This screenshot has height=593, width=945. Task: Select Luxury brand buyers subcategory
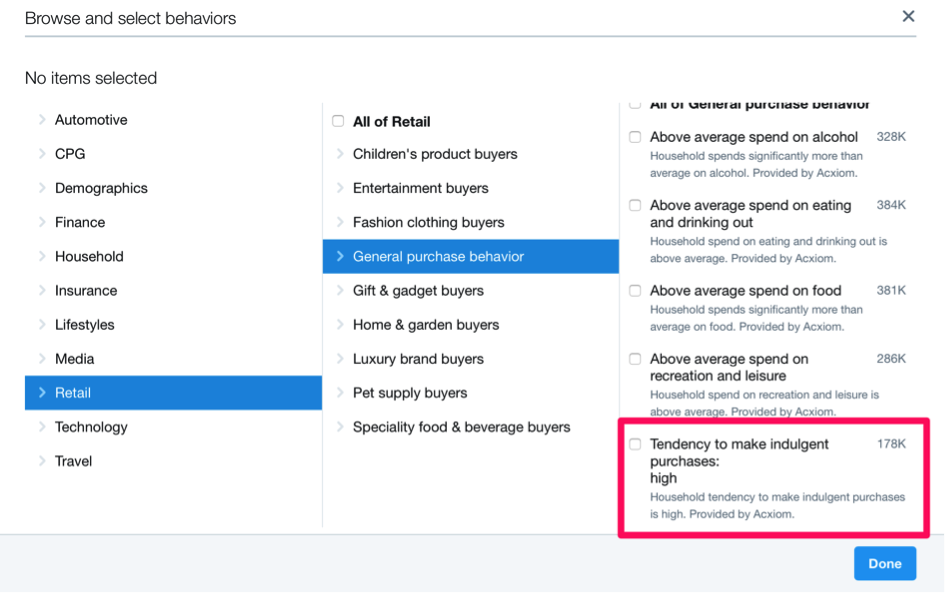(x=418, y=359)
